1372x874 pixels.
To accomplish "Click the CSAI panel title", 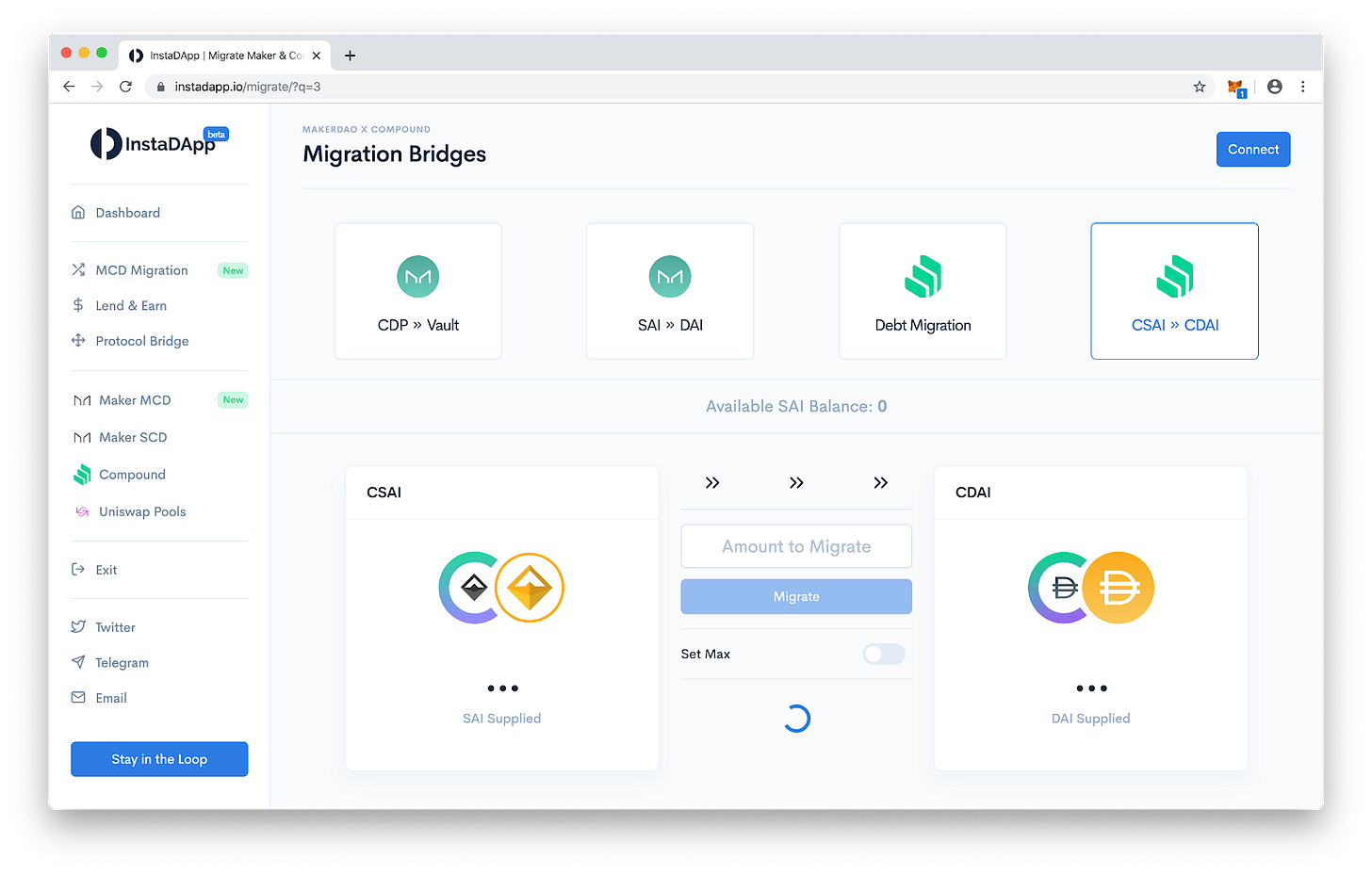I will [x=384, y=493].
